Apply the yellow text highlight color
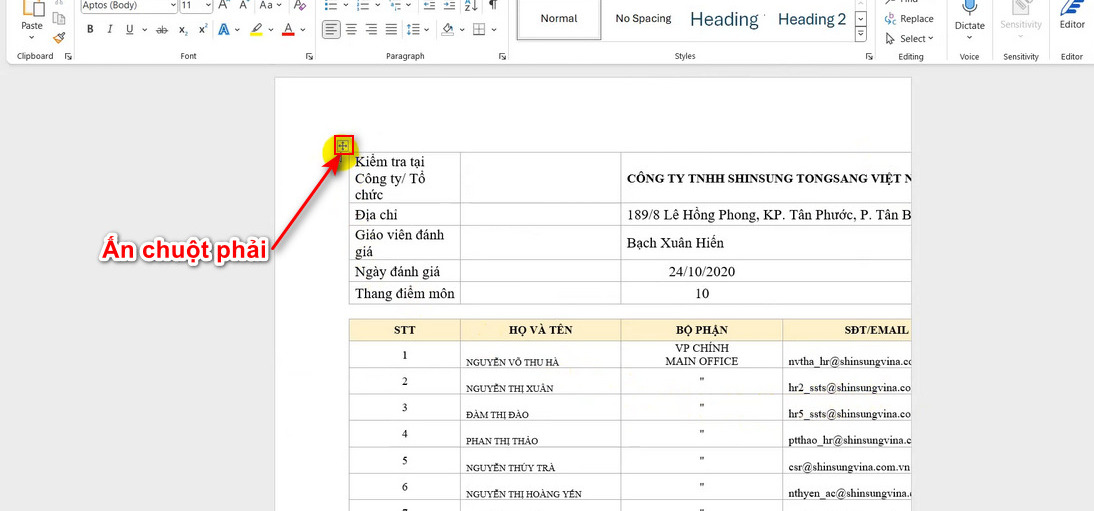 point(257,29)
